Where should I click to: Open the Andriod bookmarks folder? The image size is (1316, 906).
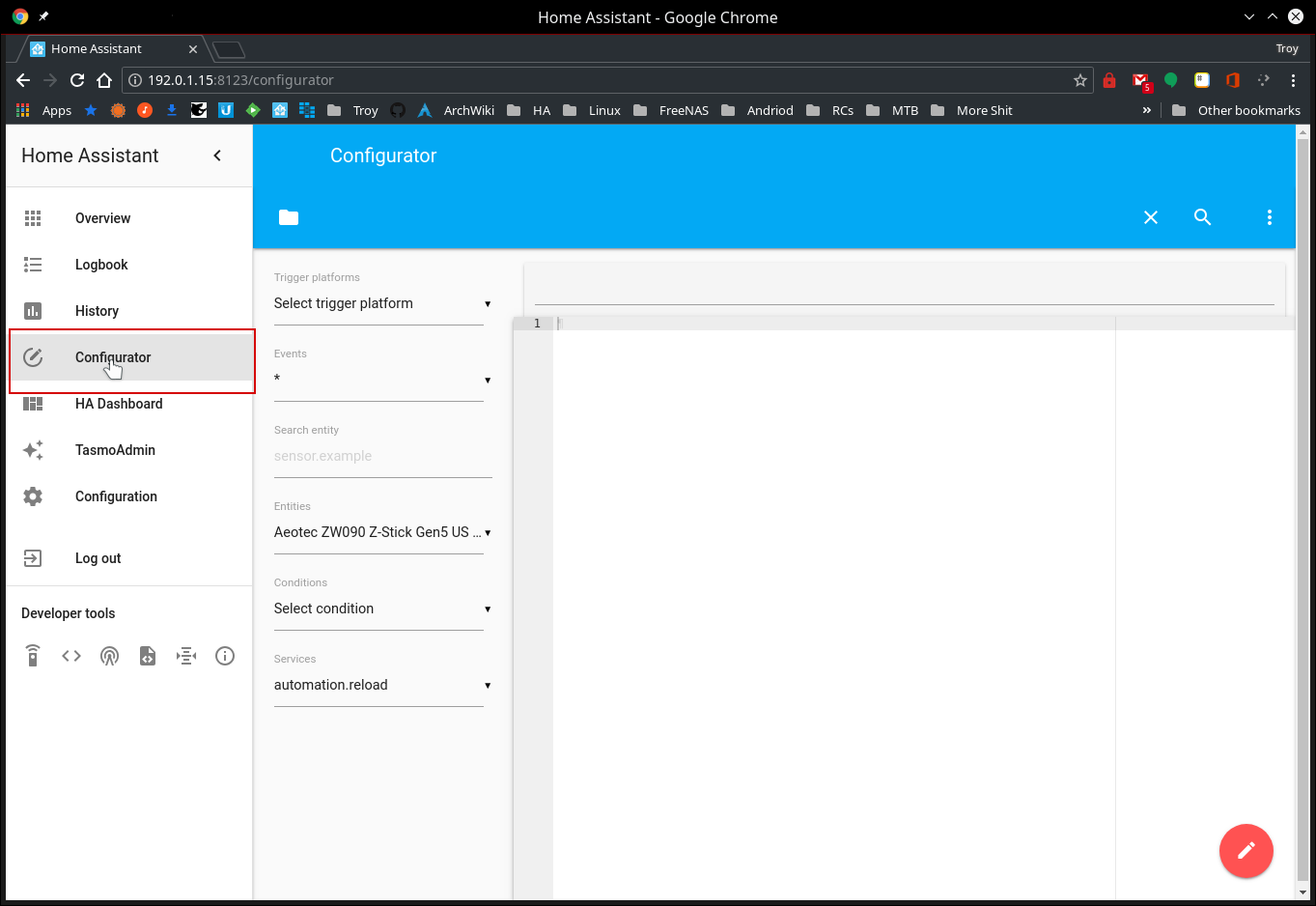point(757,110)
